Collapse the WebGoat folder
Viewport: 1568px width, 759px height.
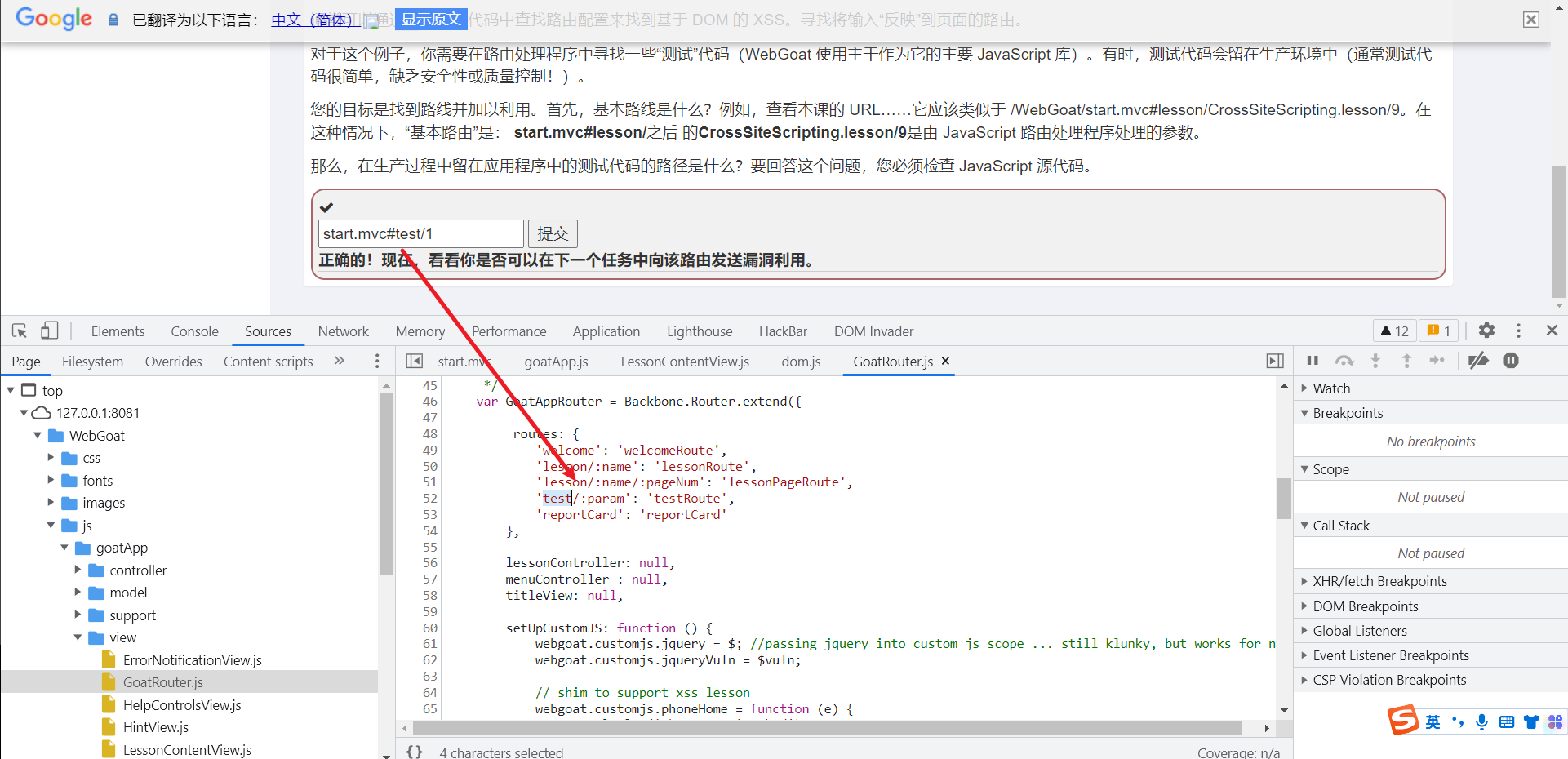tap(38, 435)
